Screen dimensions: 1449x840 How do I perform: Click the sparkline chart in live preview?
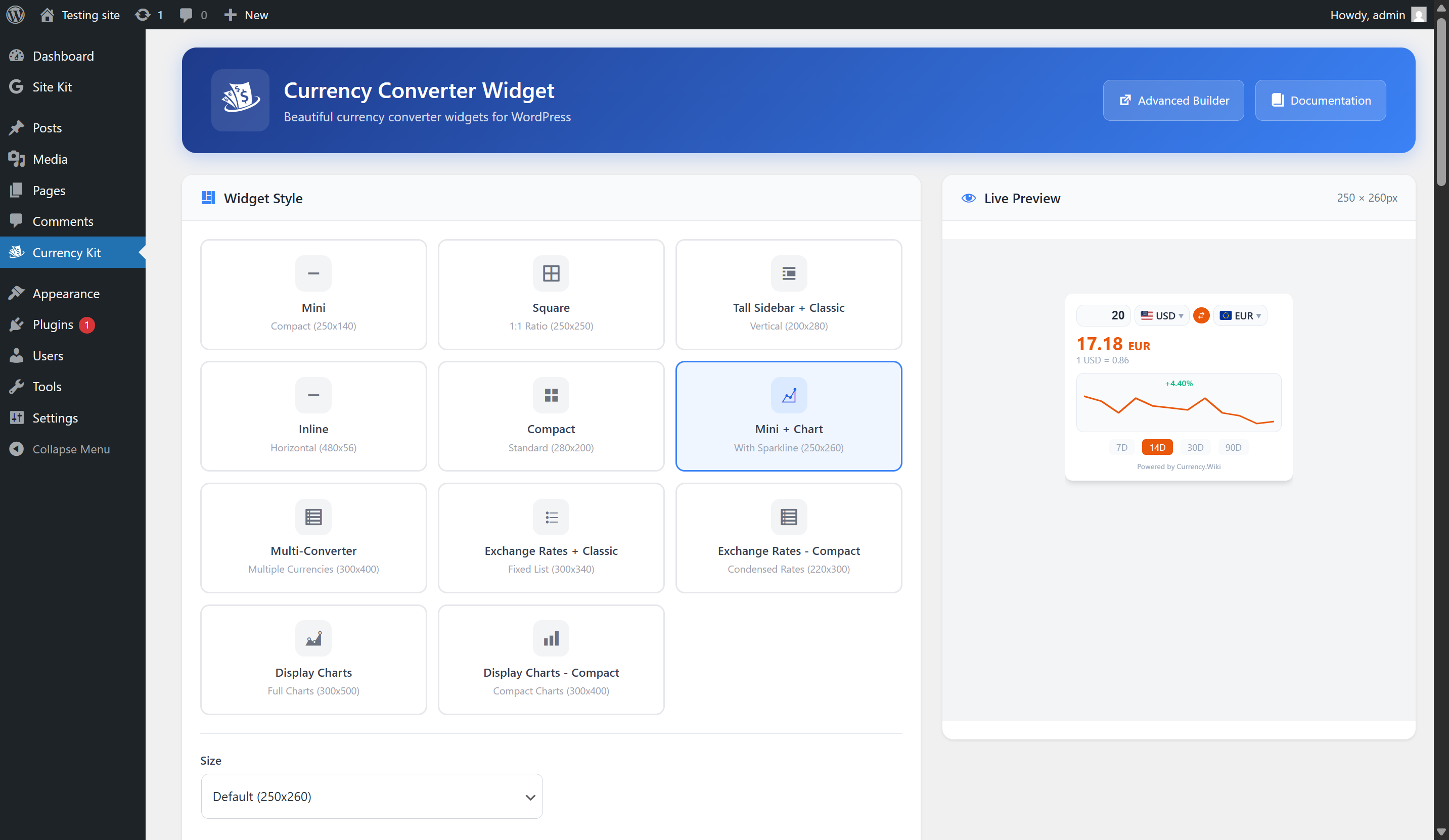click(1178, 404)
